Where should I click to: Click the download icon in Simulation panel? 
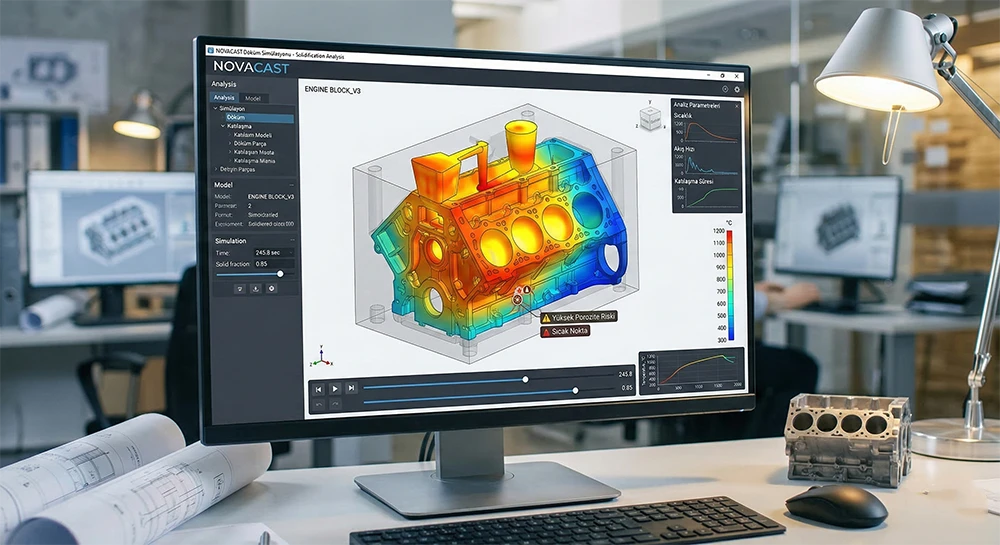coord(255,288)
